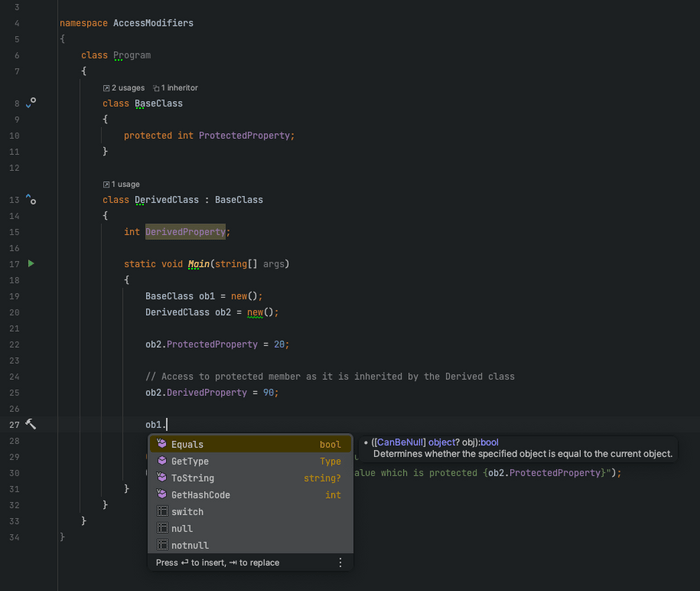The height and width of the screenshot is (591, 700).
Task: Click the null template icon in completion list
Action: point(162,528)
